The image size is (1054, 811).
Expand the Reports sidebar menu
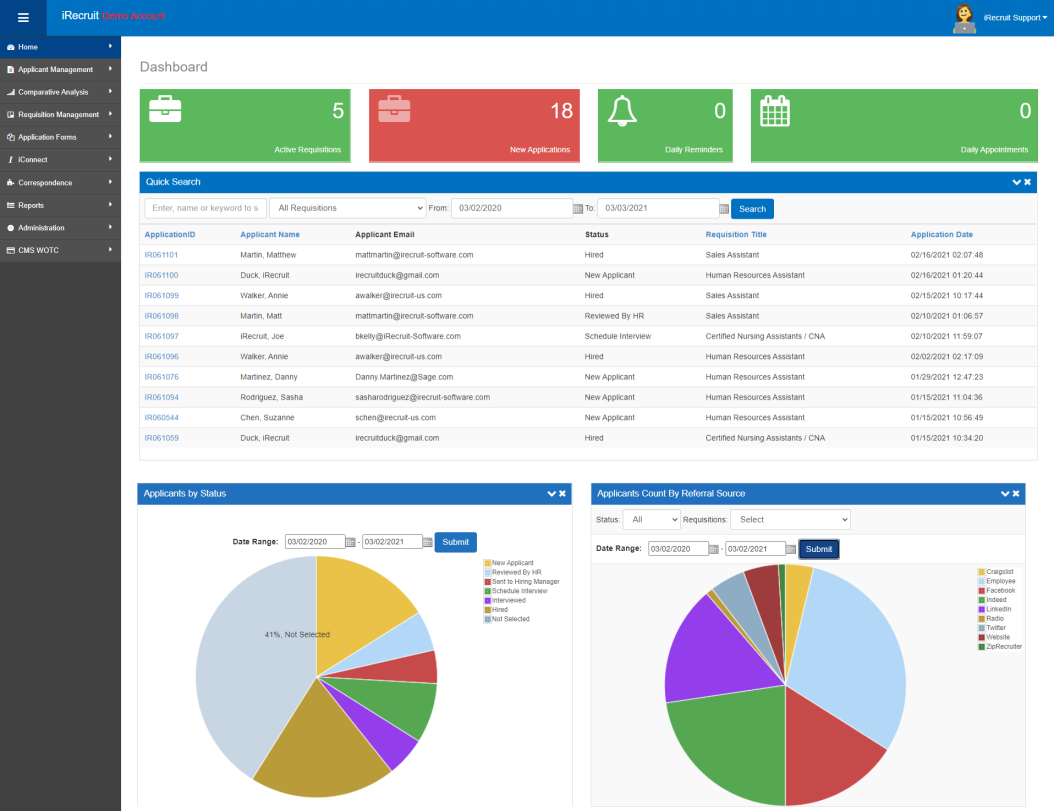[60, 205]
